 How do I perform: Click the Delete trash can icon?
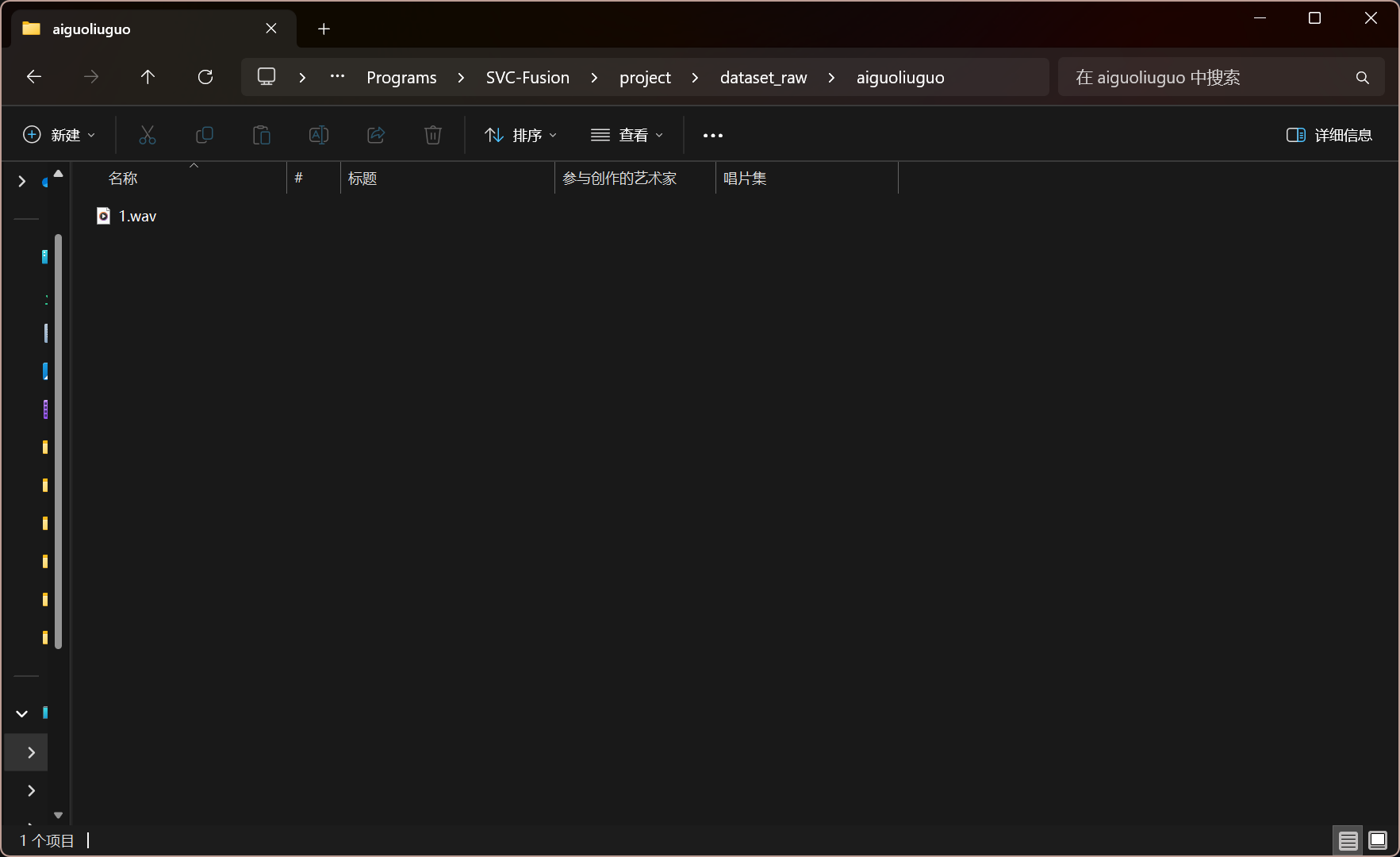point(433,135)
